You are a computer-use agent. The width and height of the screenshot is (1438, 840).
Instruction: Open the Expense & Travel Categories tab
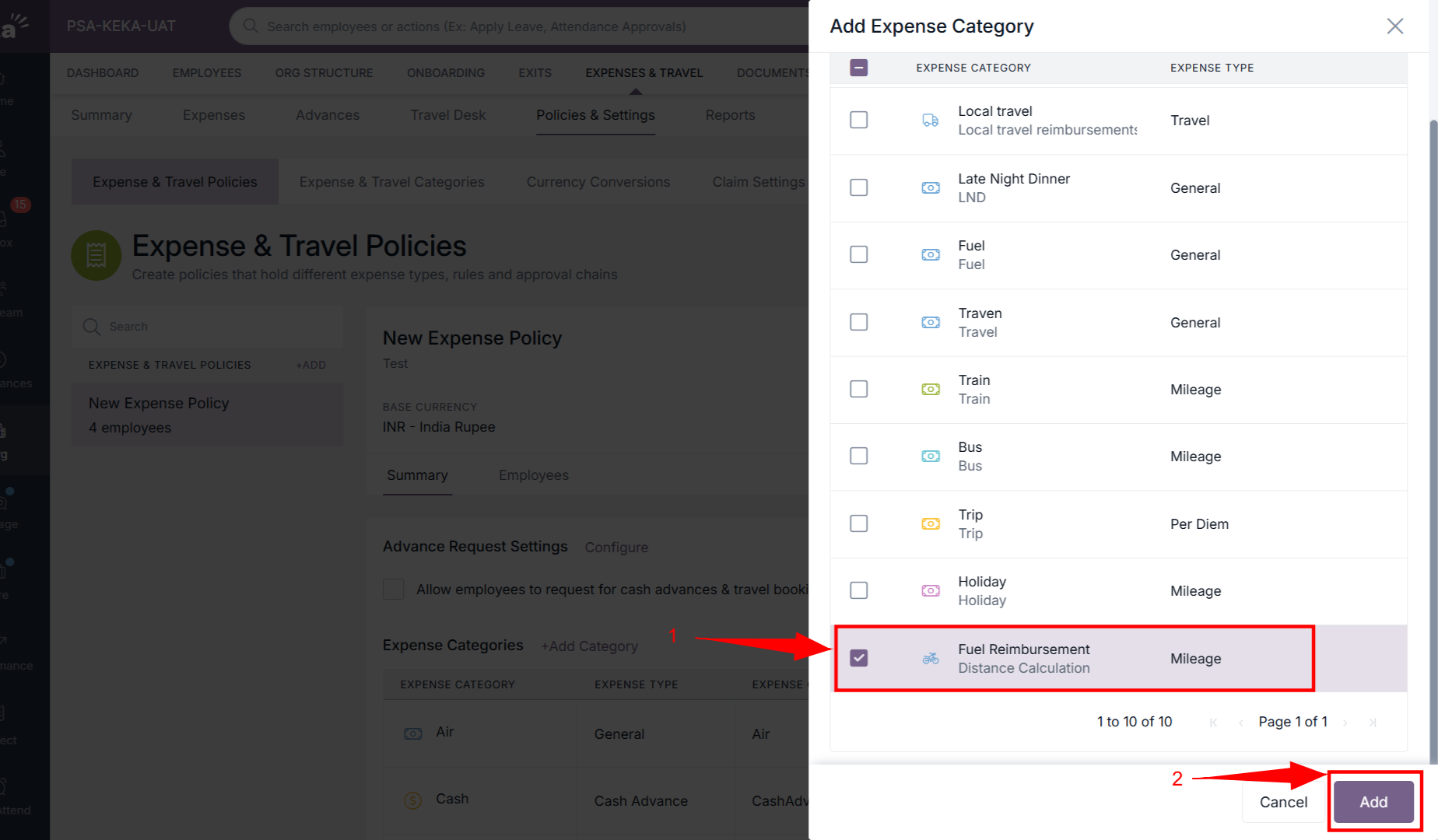pos(391,182)
